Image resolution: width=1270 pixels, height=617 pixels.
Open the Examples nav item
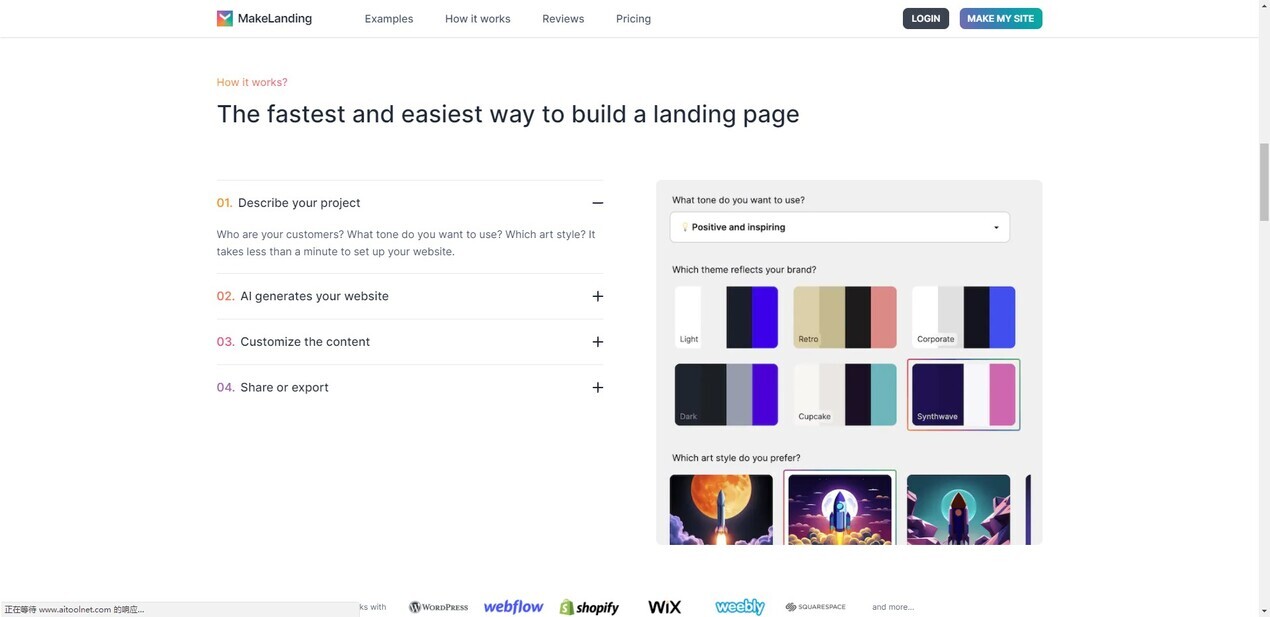click(388, 19)
